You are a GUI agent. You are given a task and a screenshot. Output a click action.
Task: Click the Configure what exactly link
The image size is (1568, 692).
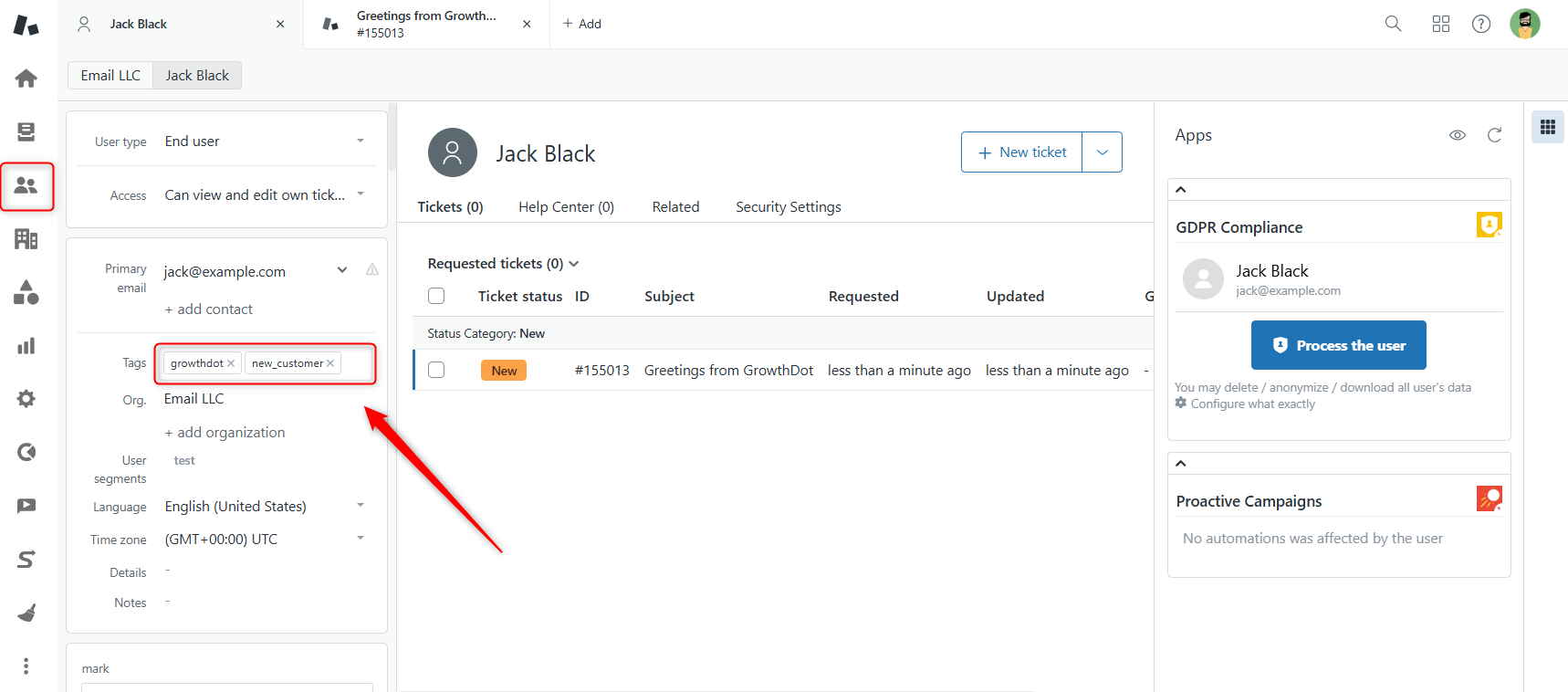click(x=1253, y=404)
